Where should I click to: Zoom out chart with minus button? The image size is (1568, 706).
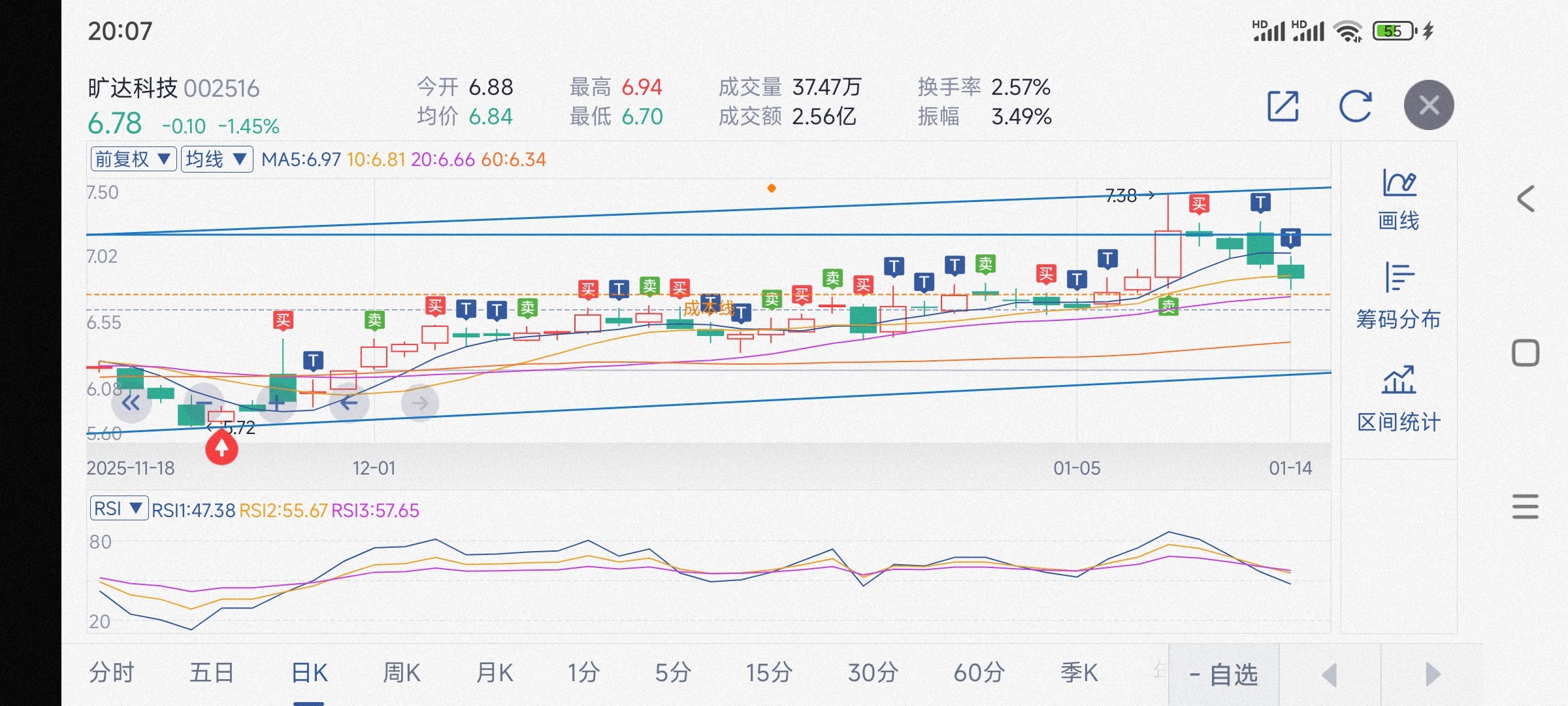(204, 403)
